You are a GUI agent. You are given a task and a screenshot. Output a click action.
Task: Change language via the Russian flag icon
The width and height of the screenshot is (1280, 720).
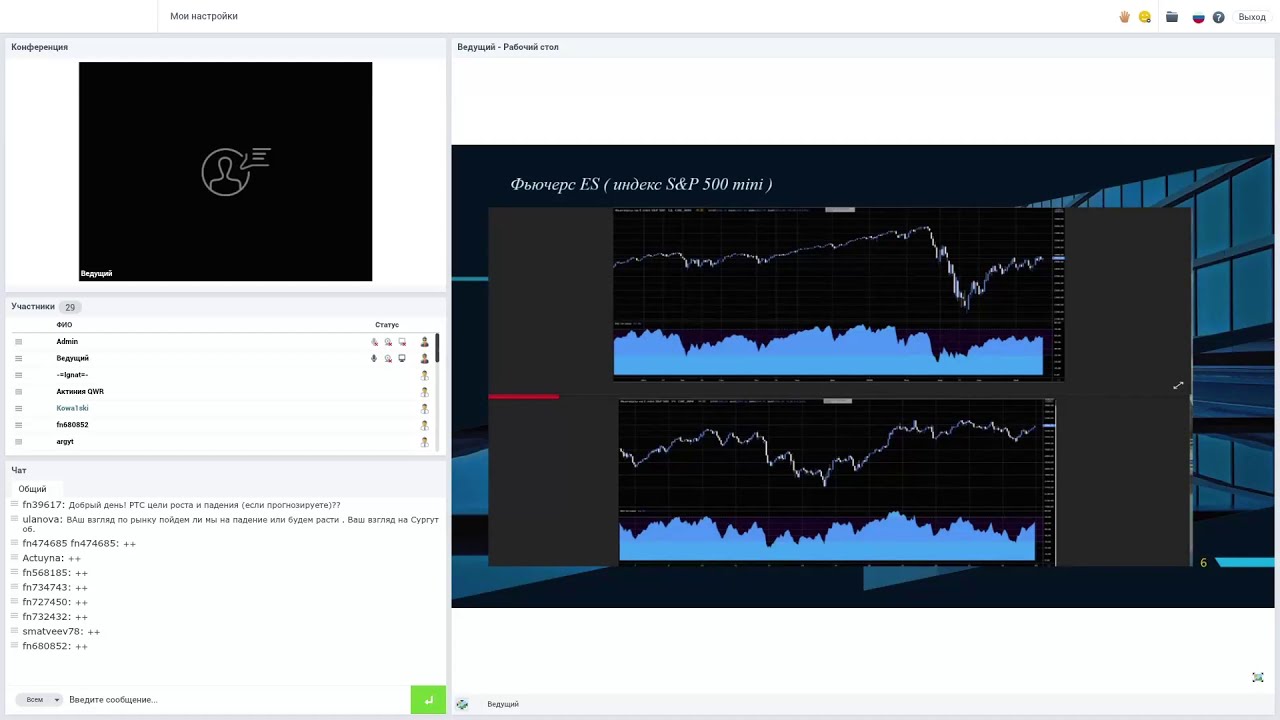pyautogui.click(x=1199, y=17)
